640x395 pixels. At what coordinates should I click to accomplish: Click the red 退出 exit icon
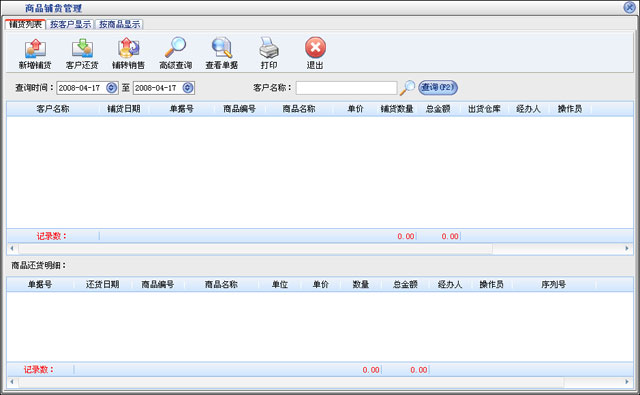(x=315, y=48)
